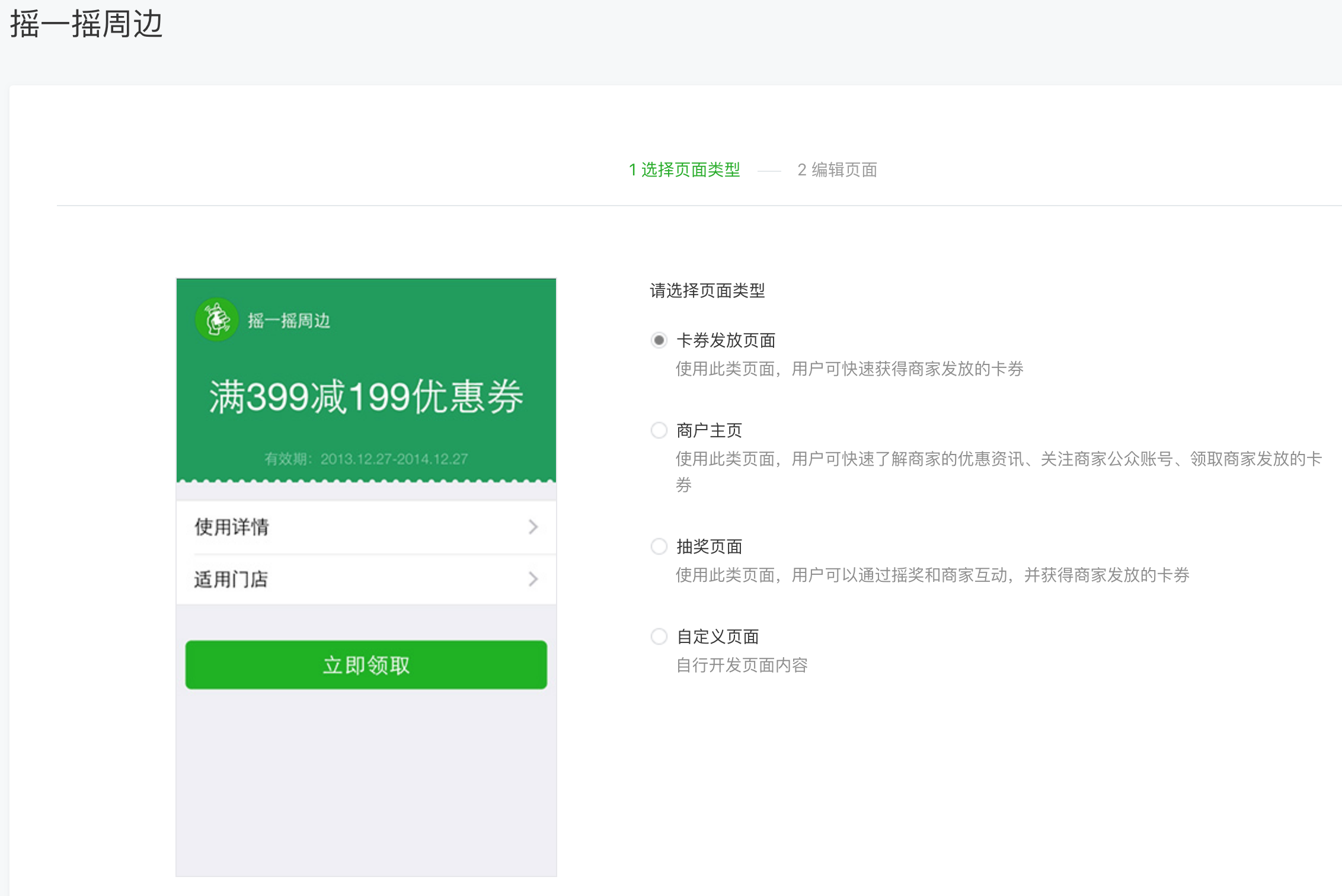Click the 摇一摇周边 text in preview header
The image size is (1342, 896).
tap(289, 321)
